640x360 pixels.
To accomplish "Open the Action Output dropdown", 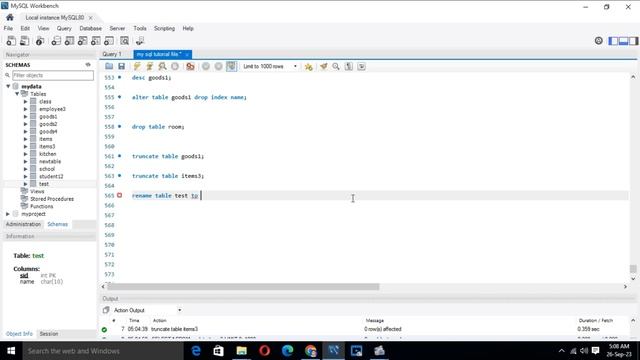I will click(179, 310).
